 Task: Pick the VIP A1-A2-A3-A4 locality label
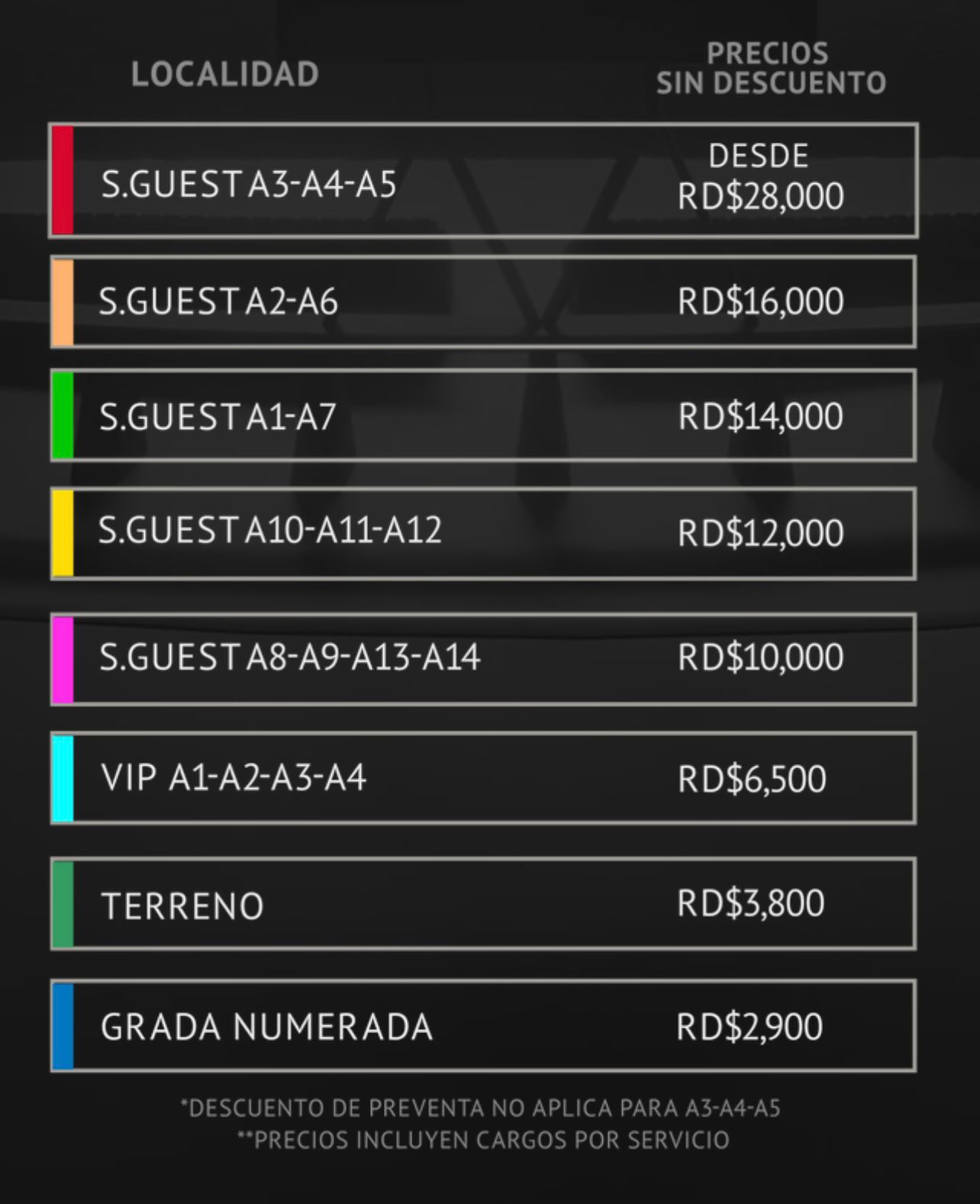[234, 778]
